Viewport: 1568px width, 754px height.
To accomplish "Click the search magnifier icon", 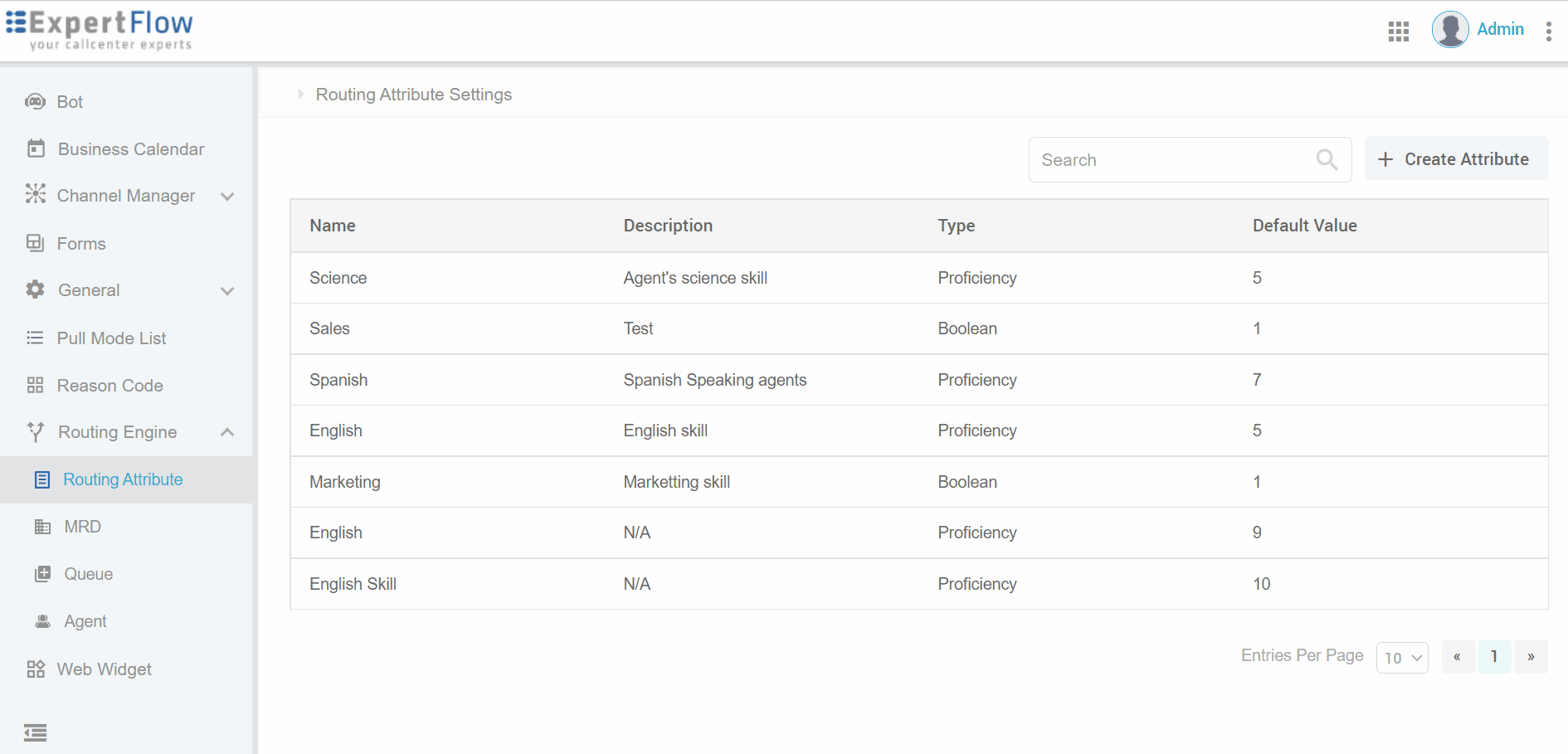I will [x=1327, y=159].
